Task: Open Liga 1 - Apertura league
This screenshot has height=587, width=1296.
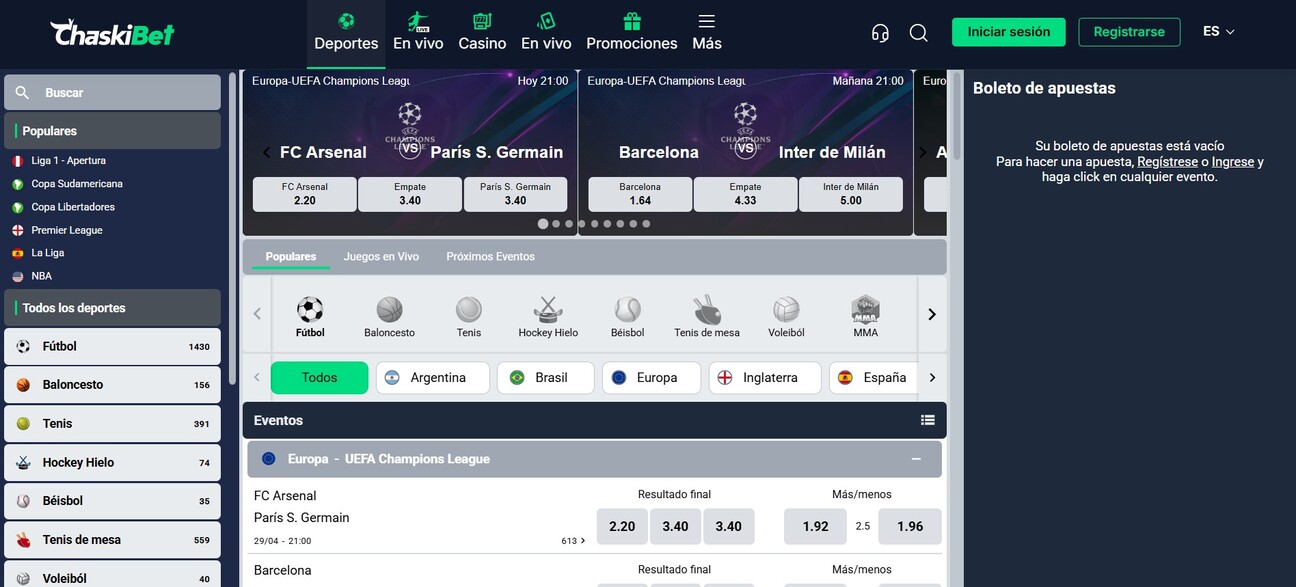Action: point(68,161)
